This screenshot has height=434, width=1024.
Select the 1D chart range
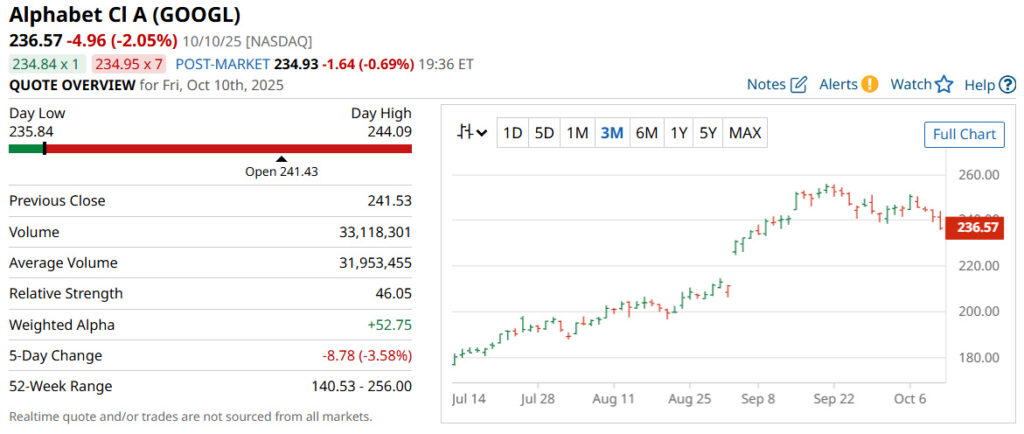click(x=512, y=133)
